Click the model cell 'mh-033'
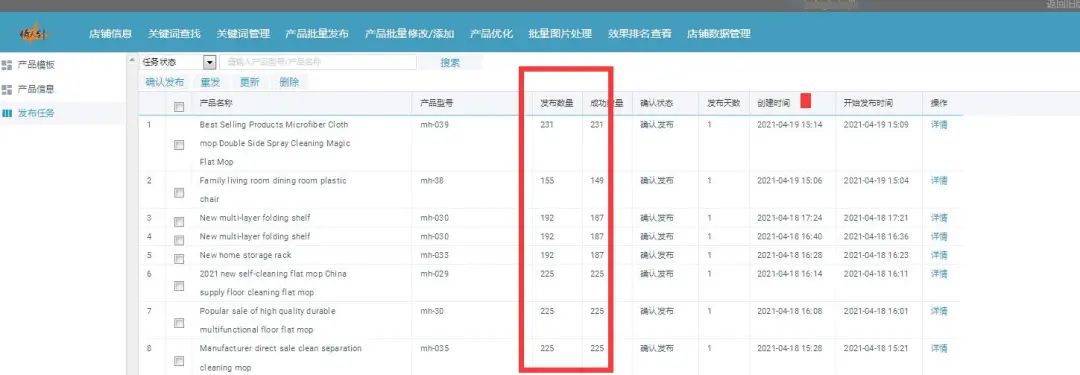Viewport: 1080px width, 375px height. [434, 255]
